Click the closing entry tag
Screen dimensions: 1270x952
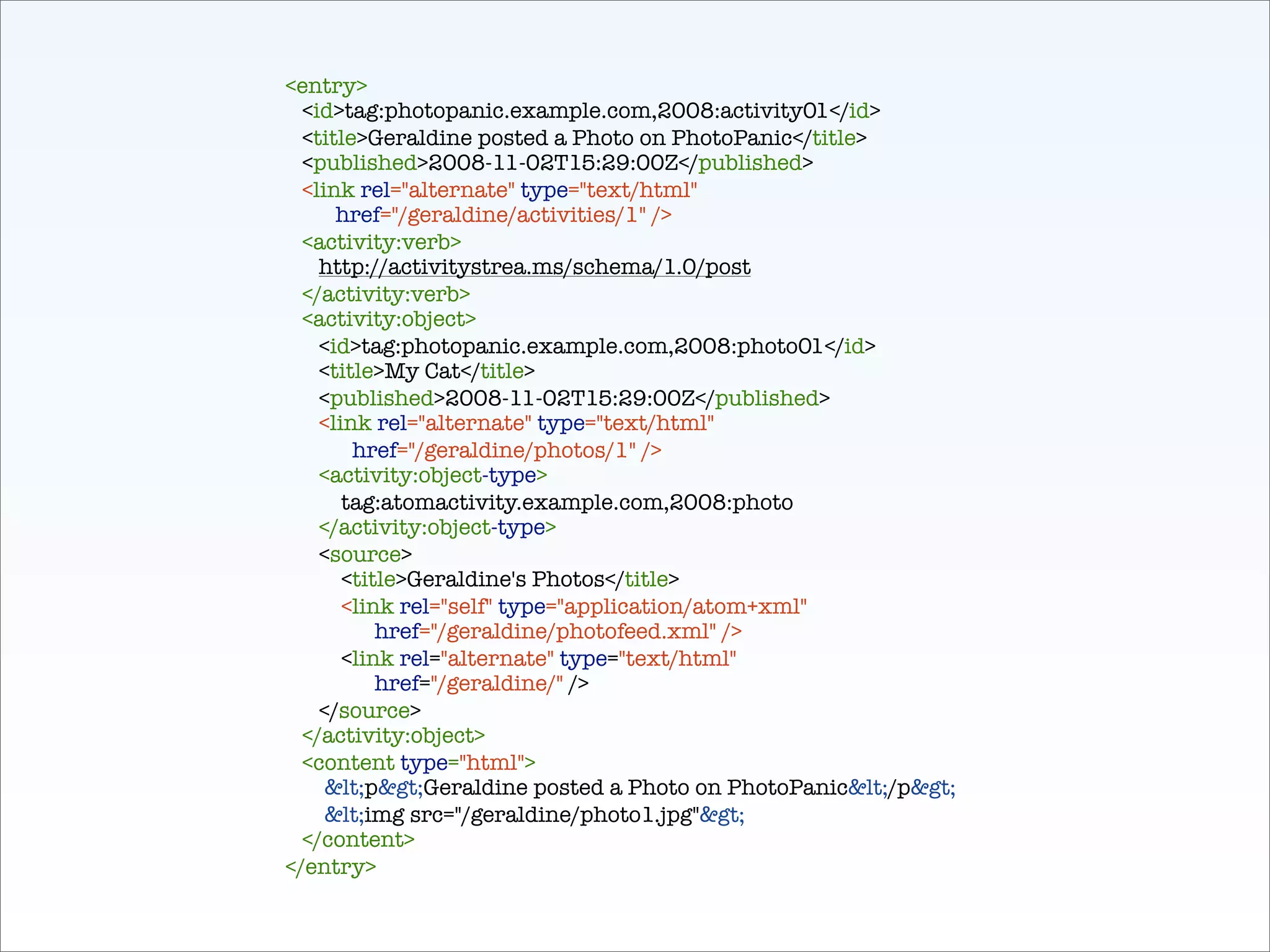pyautogui.click(x=331, y=866)
